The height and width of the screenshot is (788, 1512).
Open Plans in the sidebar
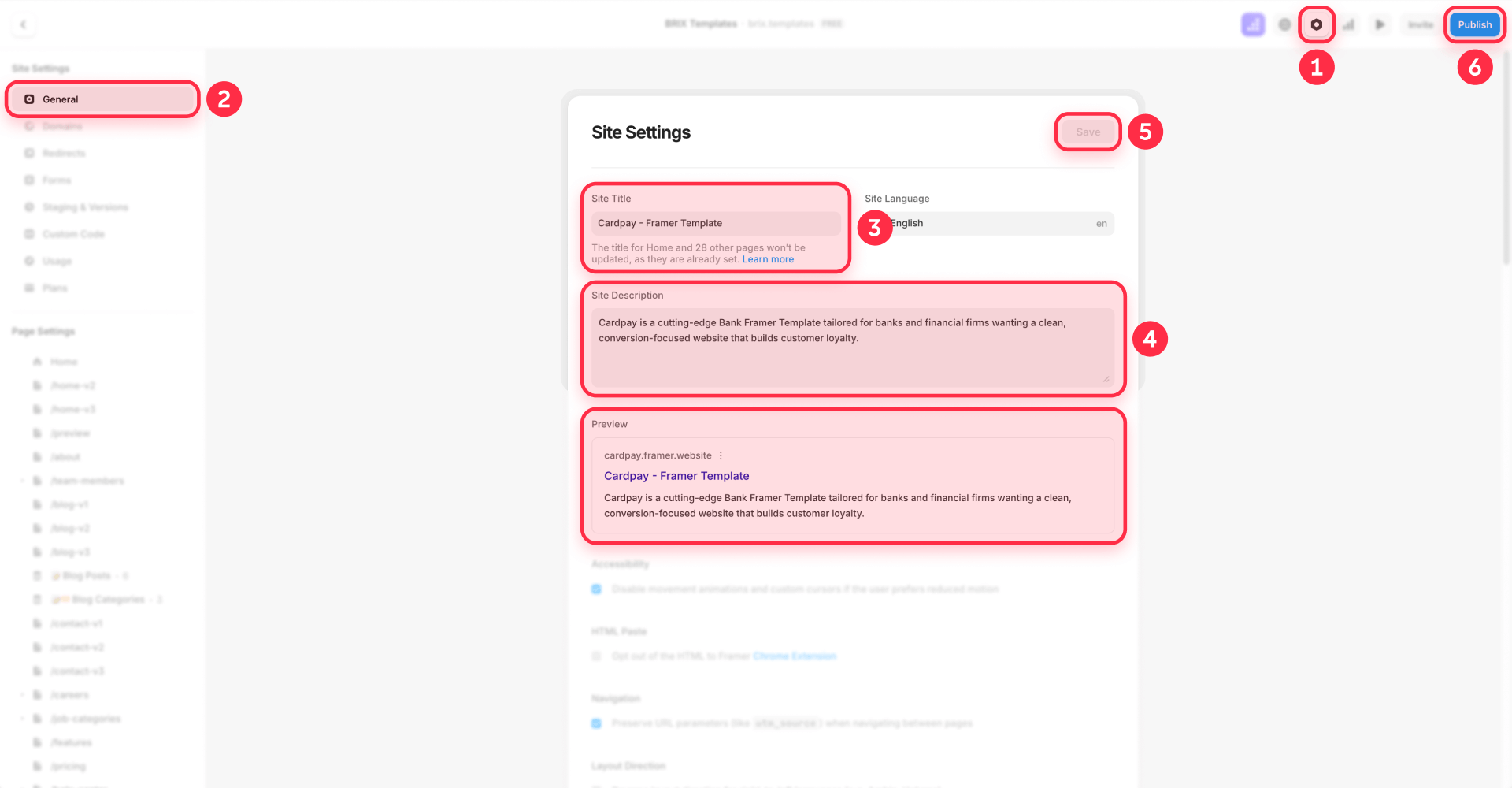(54, 288)
